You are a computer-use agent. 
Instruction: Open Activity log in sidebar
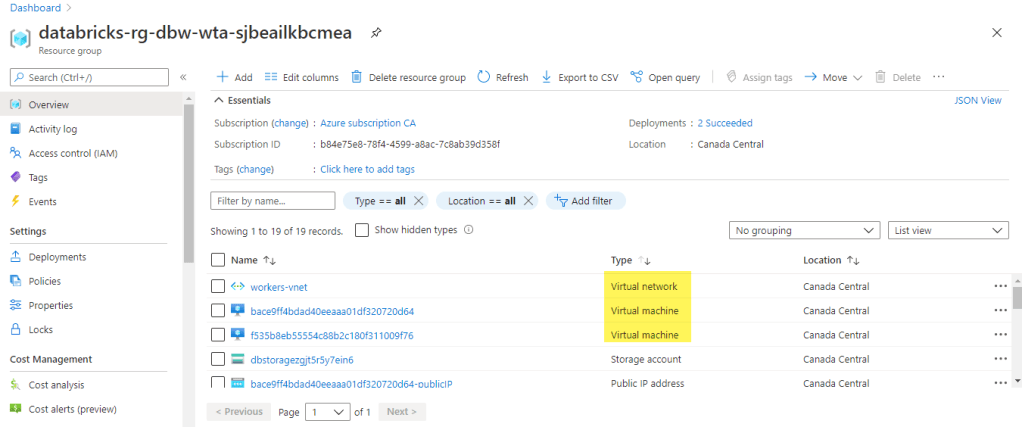[53, 129]
